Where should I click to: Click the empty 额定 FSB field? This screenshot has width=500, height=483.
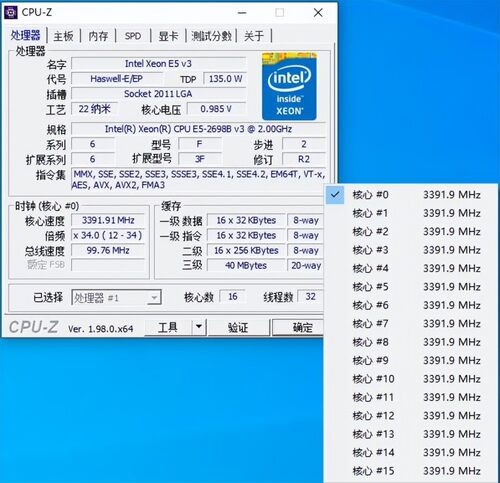tap(108, 265)
